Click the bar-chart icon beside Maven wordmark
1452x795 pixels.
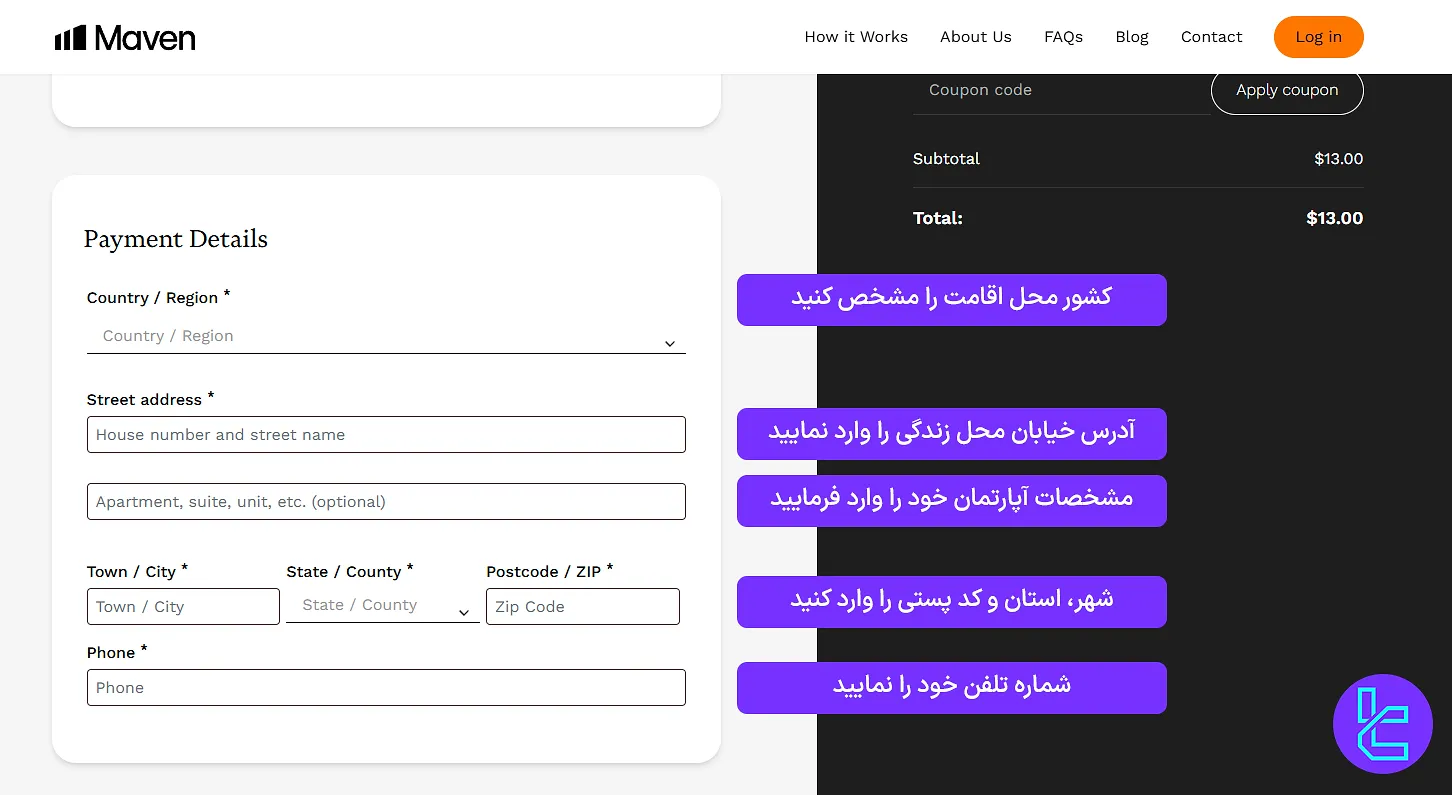click(69, 37)
